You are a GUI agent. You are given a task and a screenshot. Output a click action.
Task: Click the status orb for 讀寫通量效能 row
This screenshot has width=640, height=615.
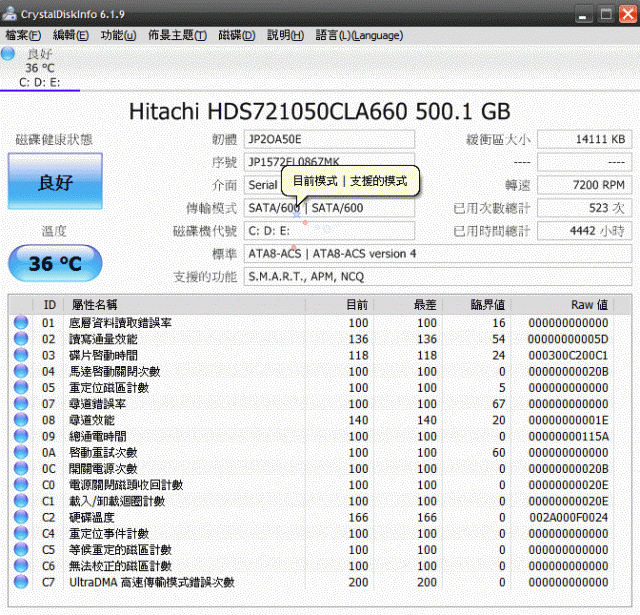click(21, 339)
